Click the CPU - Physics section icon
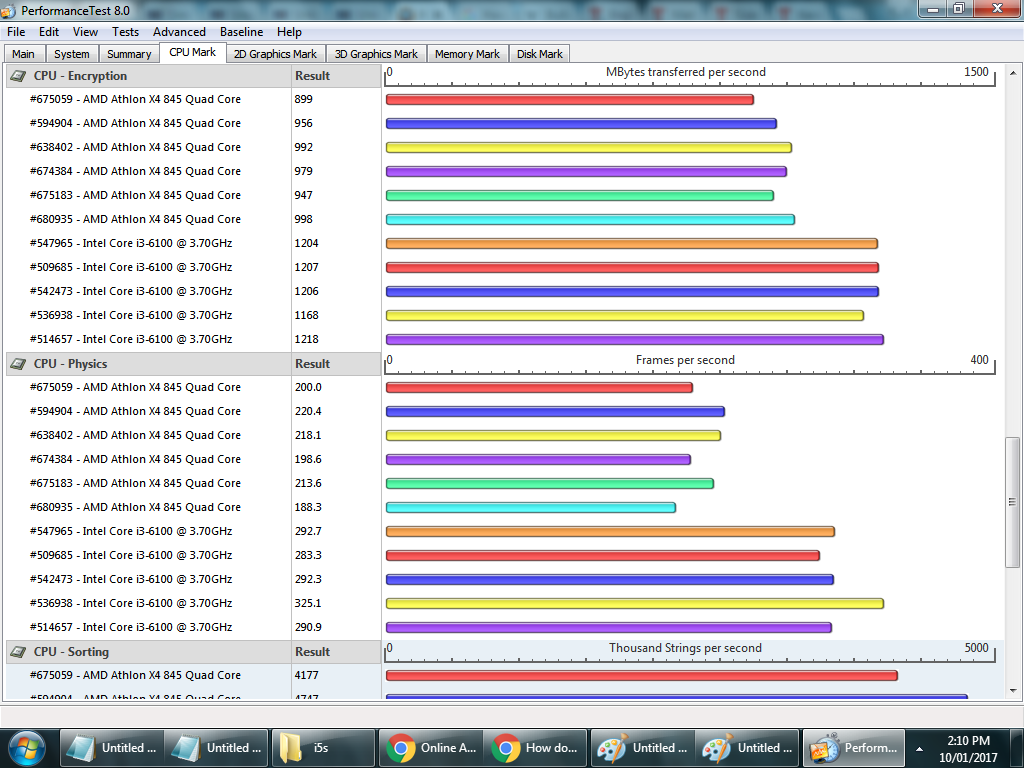 tap(19, 364)
